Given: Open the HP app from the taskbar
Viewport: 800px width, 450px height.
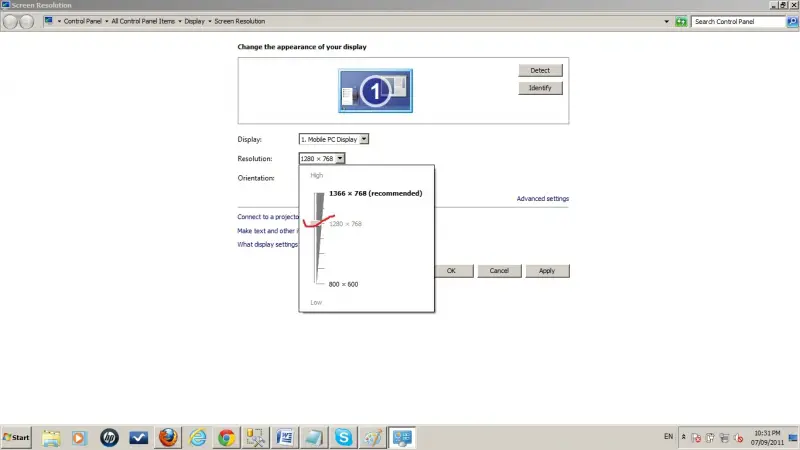Looking at the screenshot, I should point(109,438).
